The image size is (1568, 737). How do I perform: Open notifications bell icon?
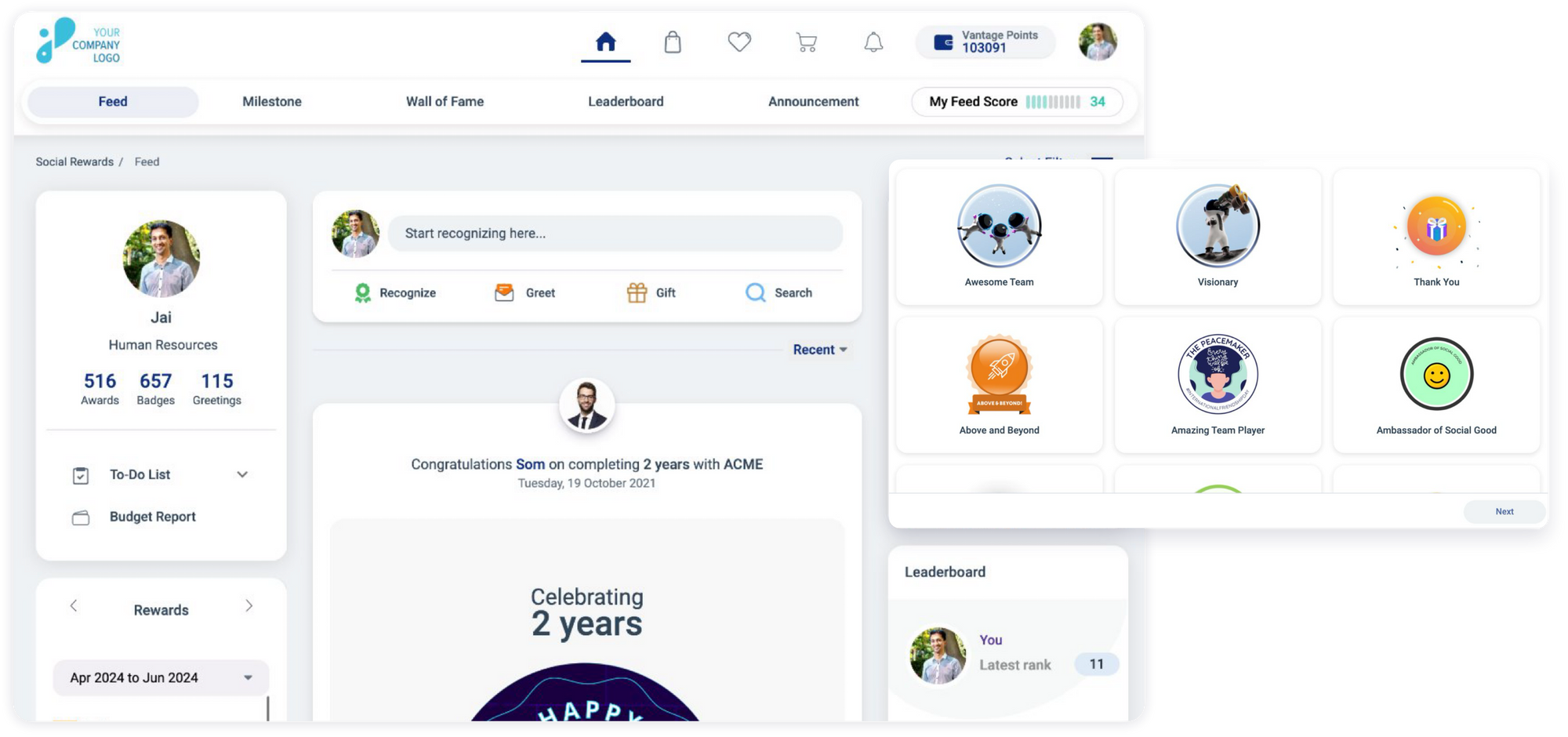(x=873, y=42)
